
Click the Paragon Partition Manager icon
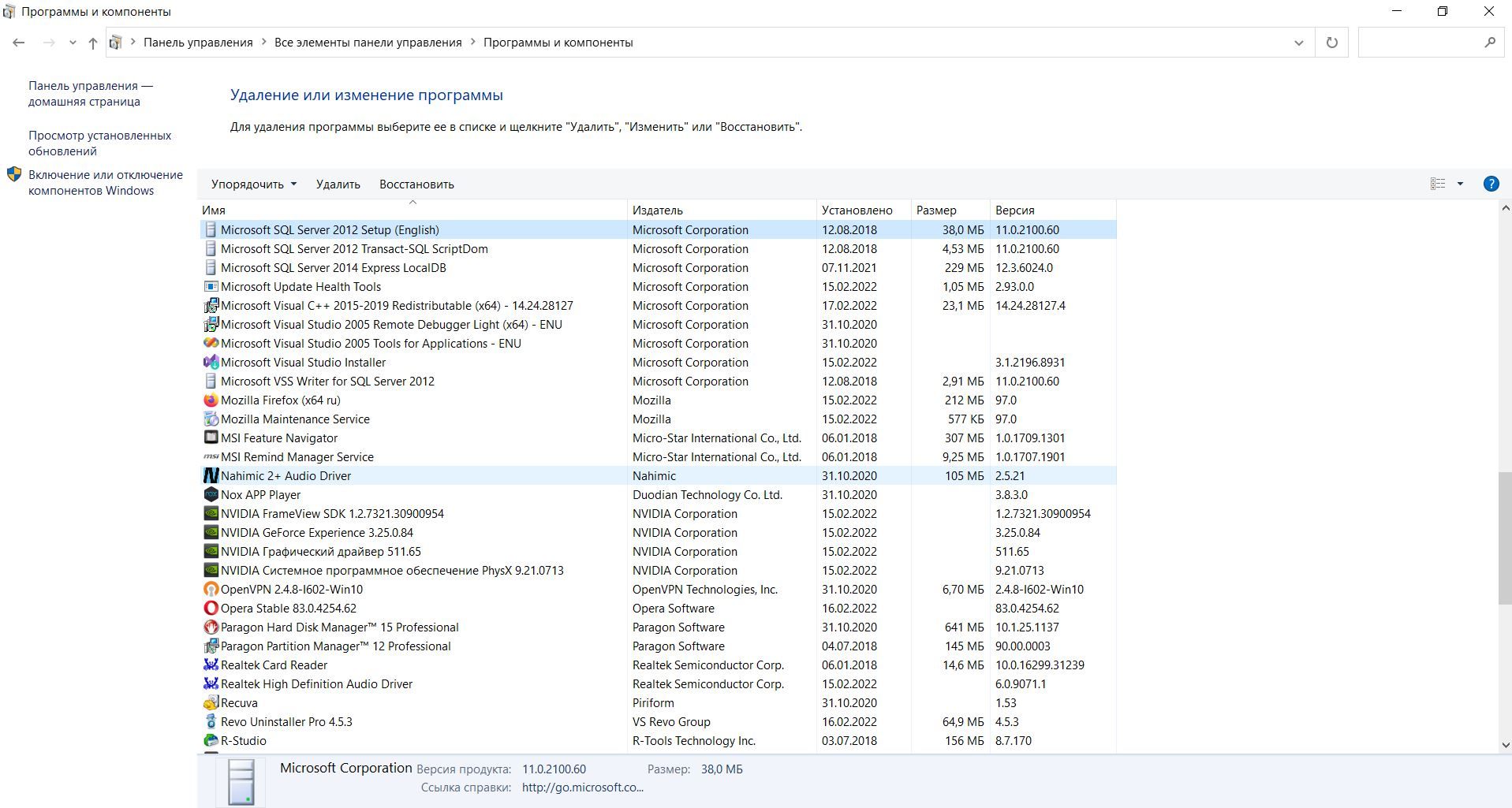click(x=211, y=646)
